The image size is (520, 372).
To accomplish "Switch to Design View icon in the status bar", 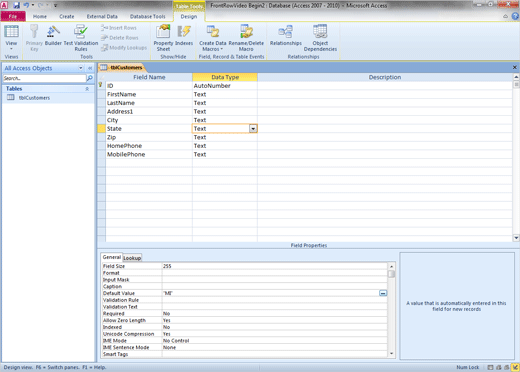I will click(515, 367).
